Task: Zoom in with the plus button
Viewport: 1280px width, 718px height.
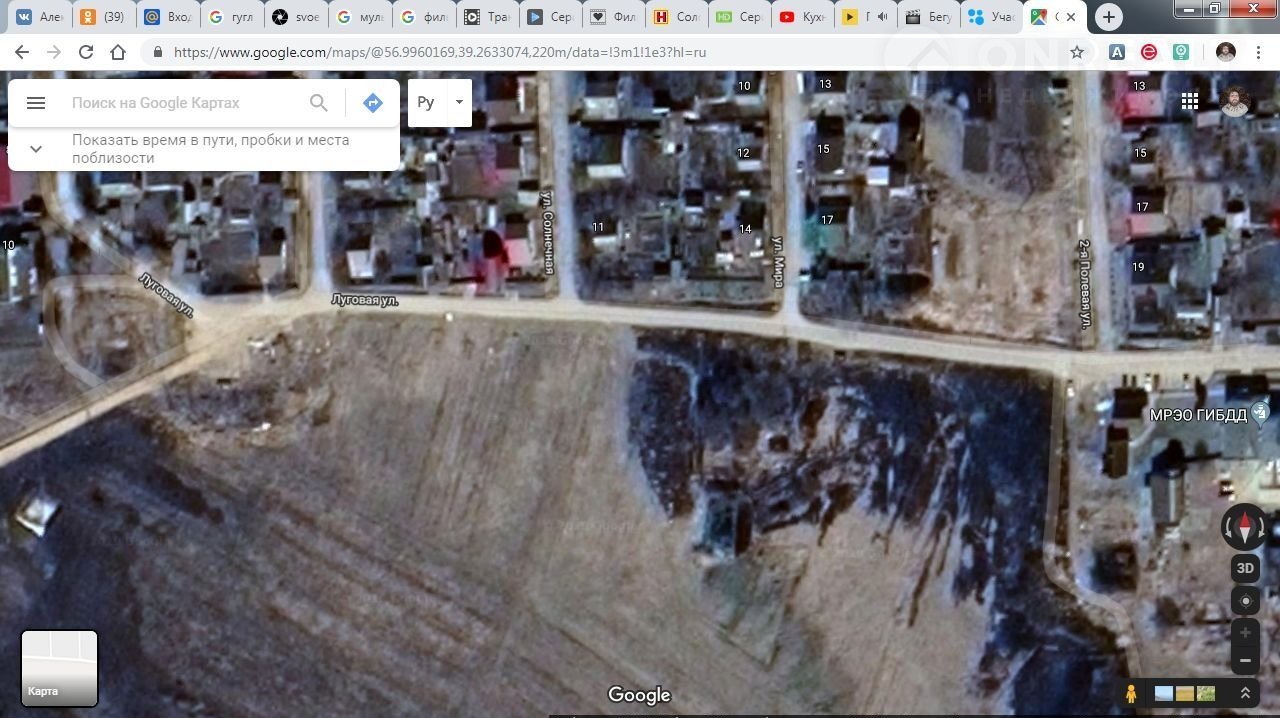Action: (x=1245, y=632)
